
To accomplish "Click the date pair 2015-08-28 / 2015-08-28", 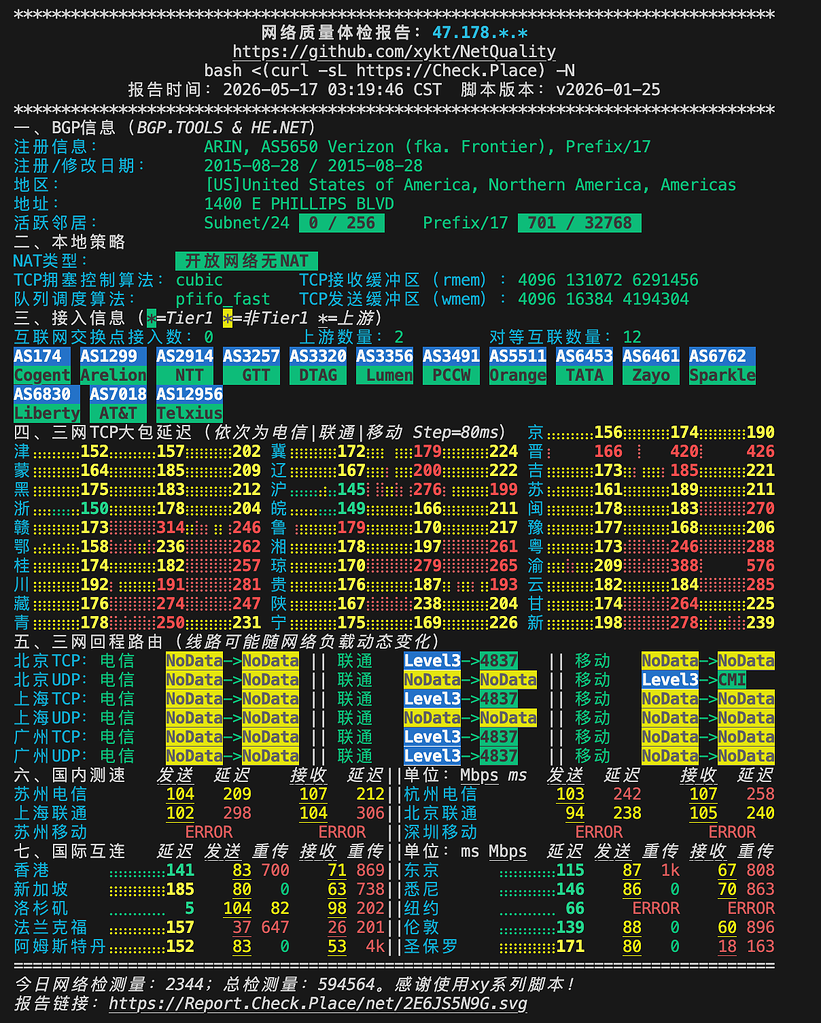I will click(313, 166).
